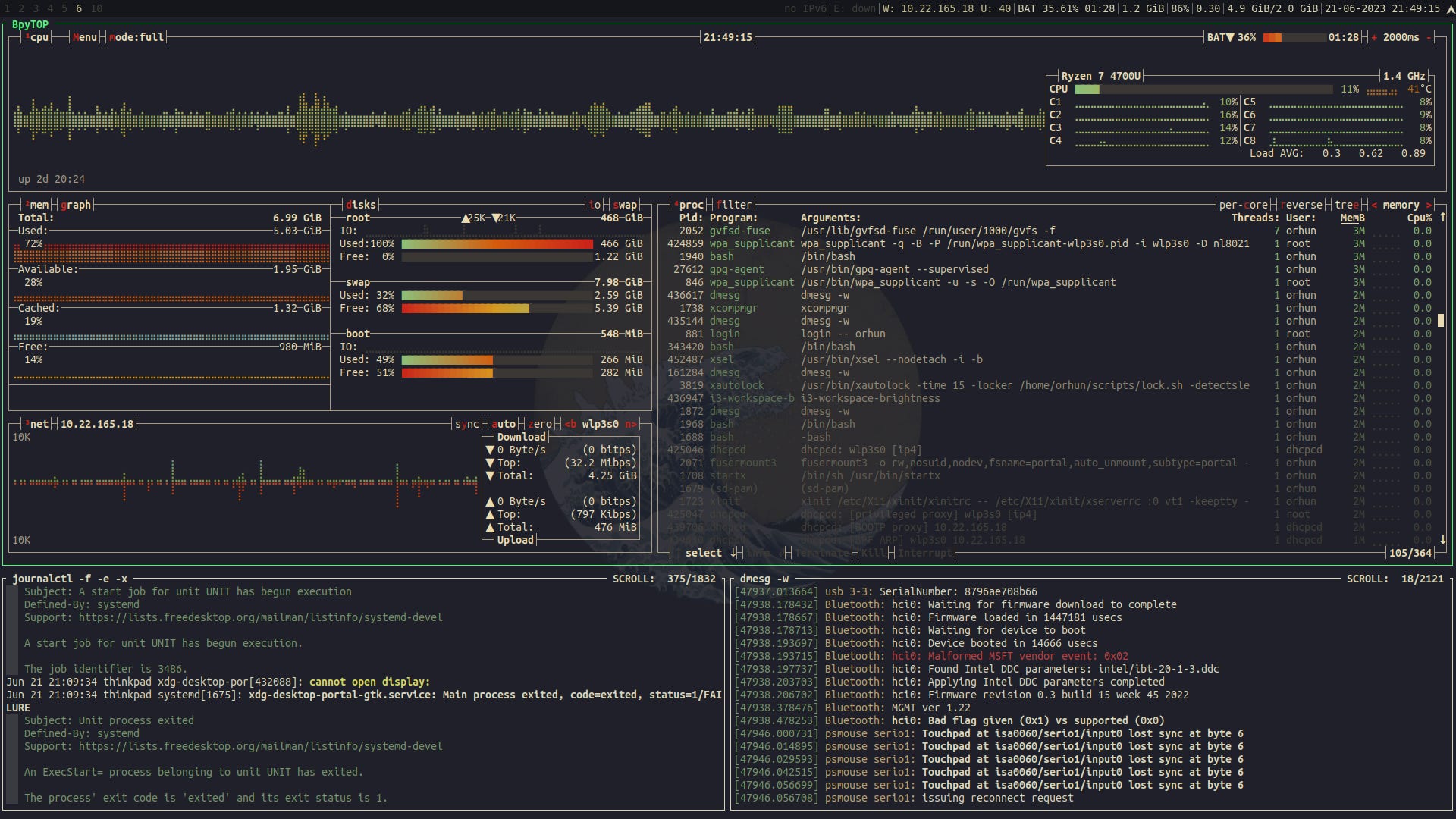Image resolution: width=1456 pixels, height=819 pixels.
Task: Toggle per-core CPU usage in proc box
Action: point(1243,205)
